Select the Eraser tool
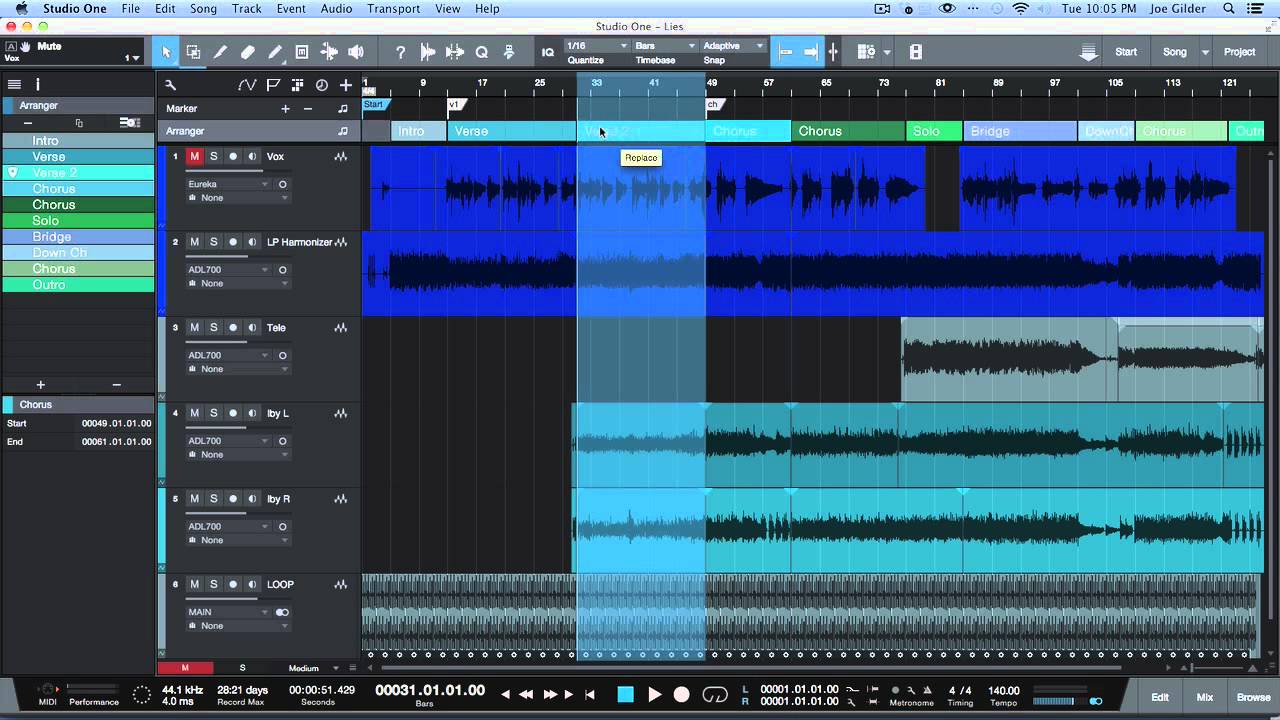Image resolution: width=1280 pixels, height=720 pixels. pos(247,52)
